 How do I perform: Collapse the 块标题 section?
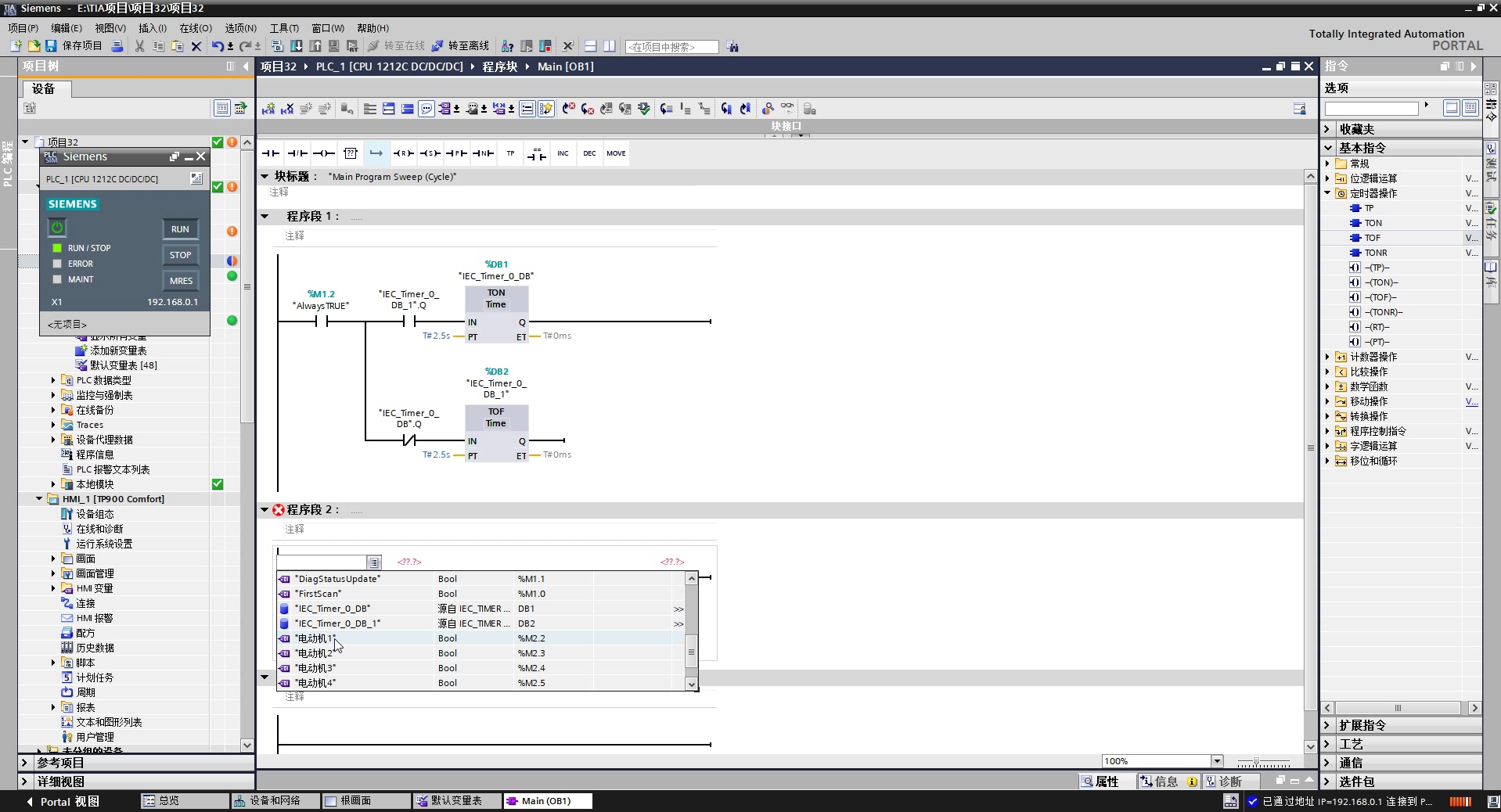click(x=265, y=177)
